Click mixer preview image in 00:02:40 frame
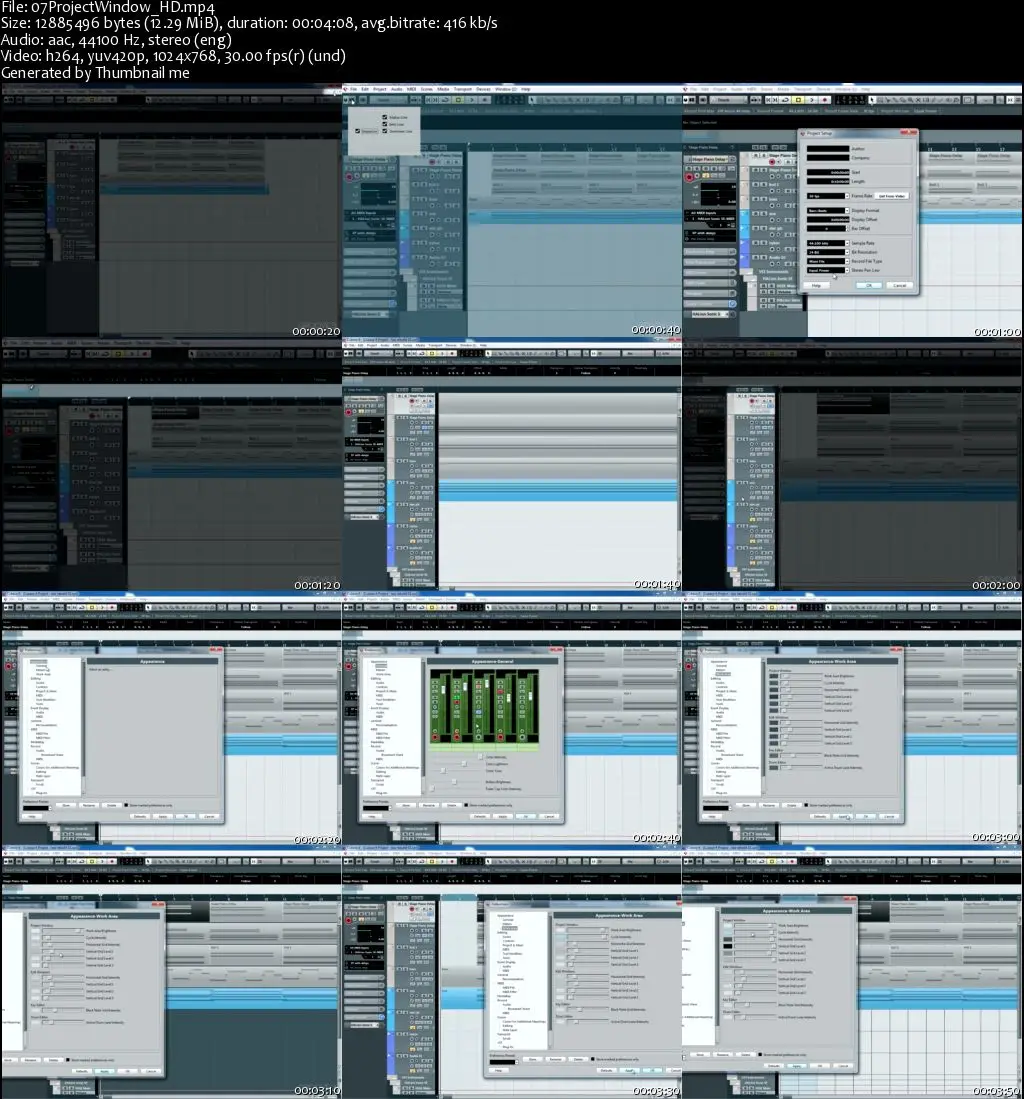Image resolution: width=1024 pixels, height=1099 pixels. pos(484,711)
